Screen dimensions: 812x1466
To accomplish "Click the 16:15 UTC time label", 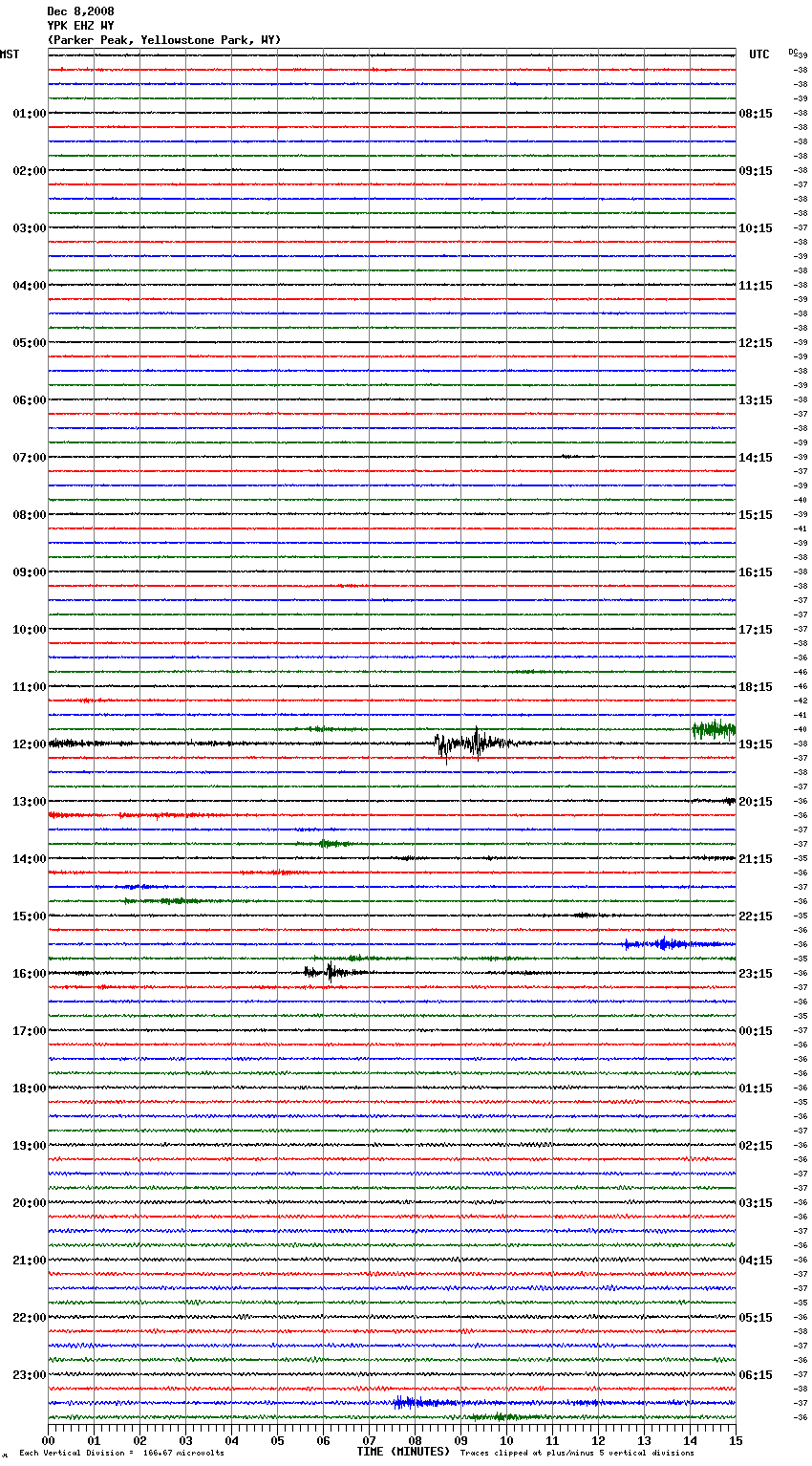I will (x=756, y=572).
